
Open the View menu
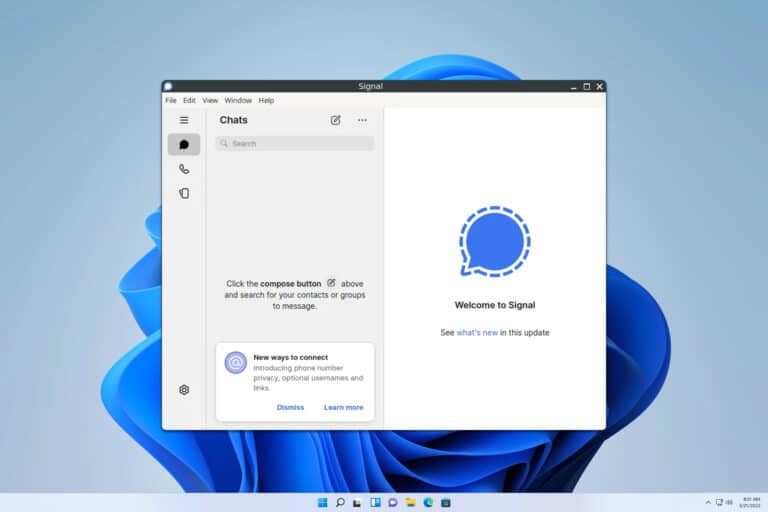click(210, 100)
